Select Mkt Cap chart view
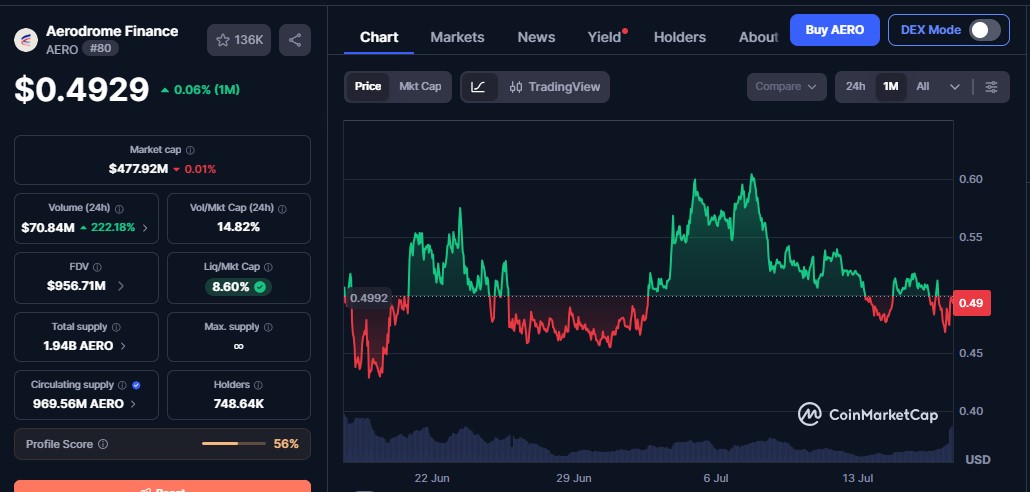This screenshot has height=492, width=1030. pyautogui.click(x=420, y=87)
